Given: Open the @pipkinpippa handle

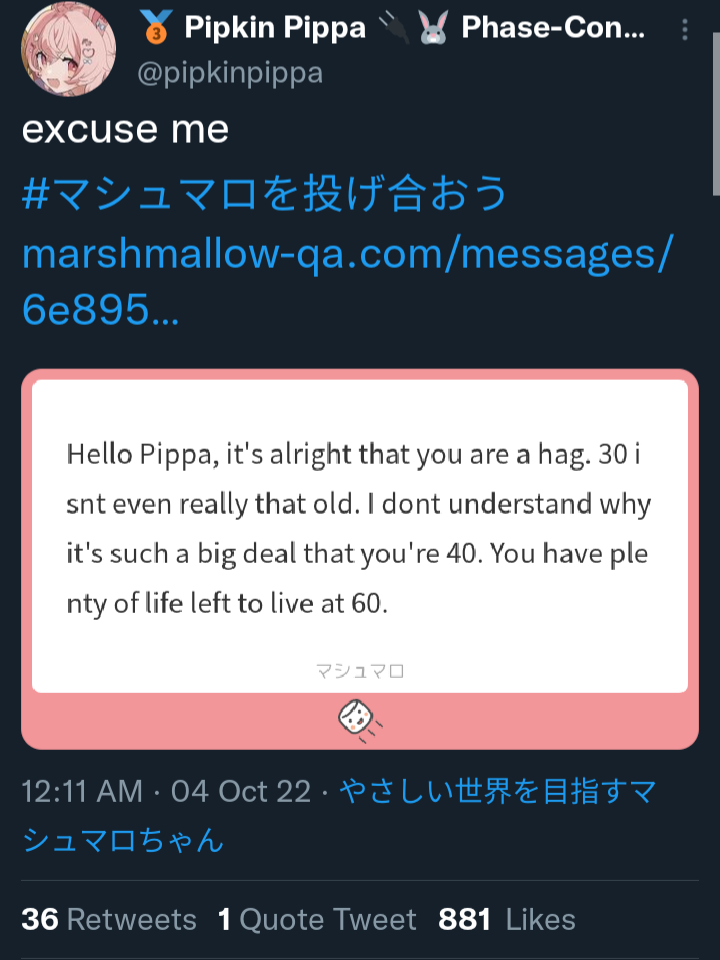Looking at the screenshot, I should (x=230, y=73).
